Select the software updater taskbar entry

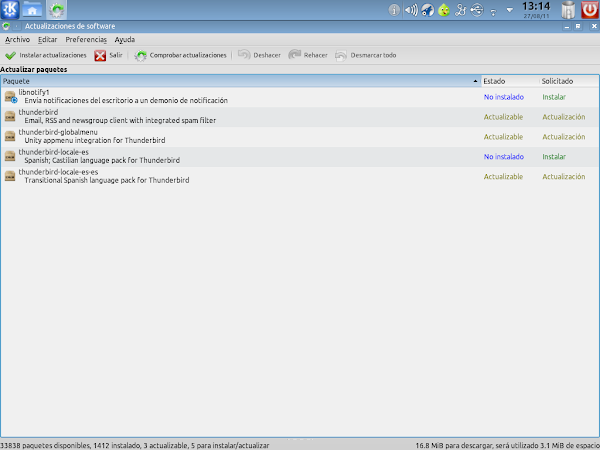tap(57, 10)
